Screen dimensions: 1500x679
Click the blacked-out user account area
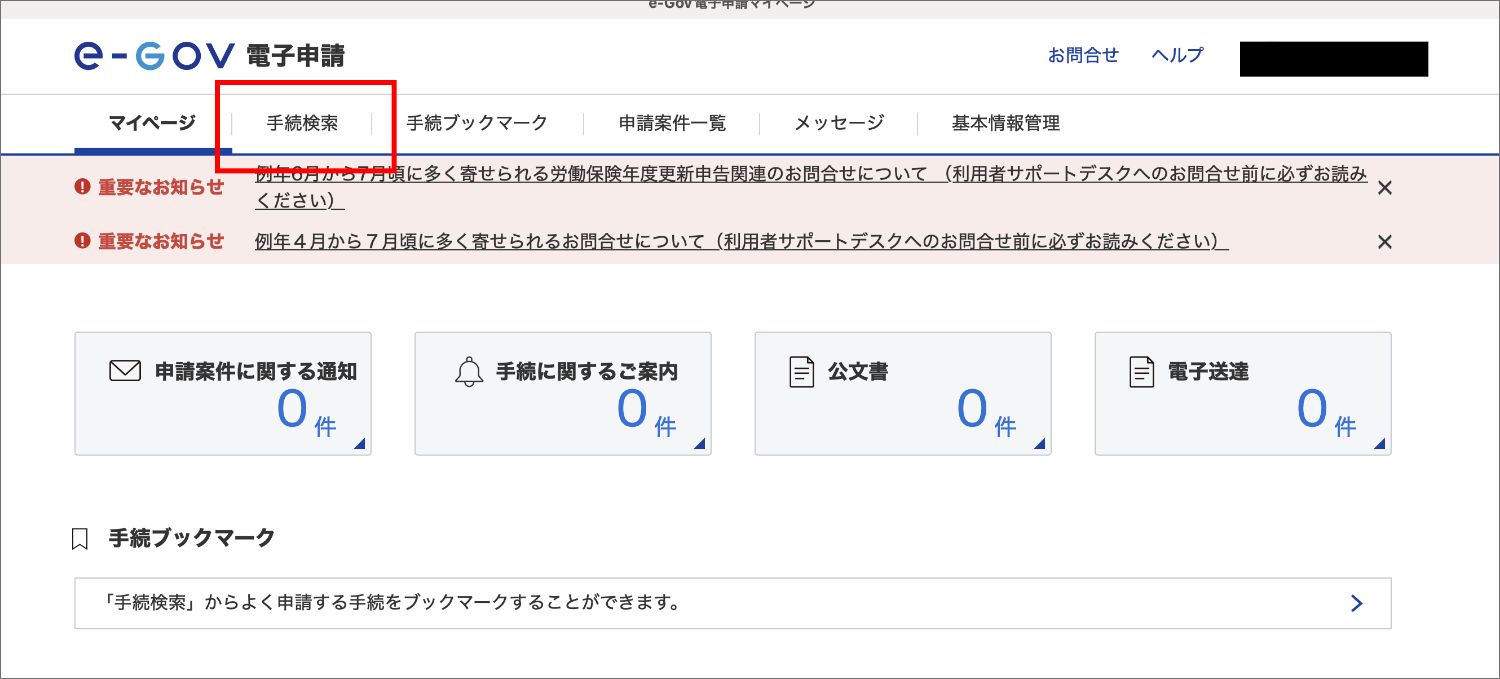[x=1334, y=59]
